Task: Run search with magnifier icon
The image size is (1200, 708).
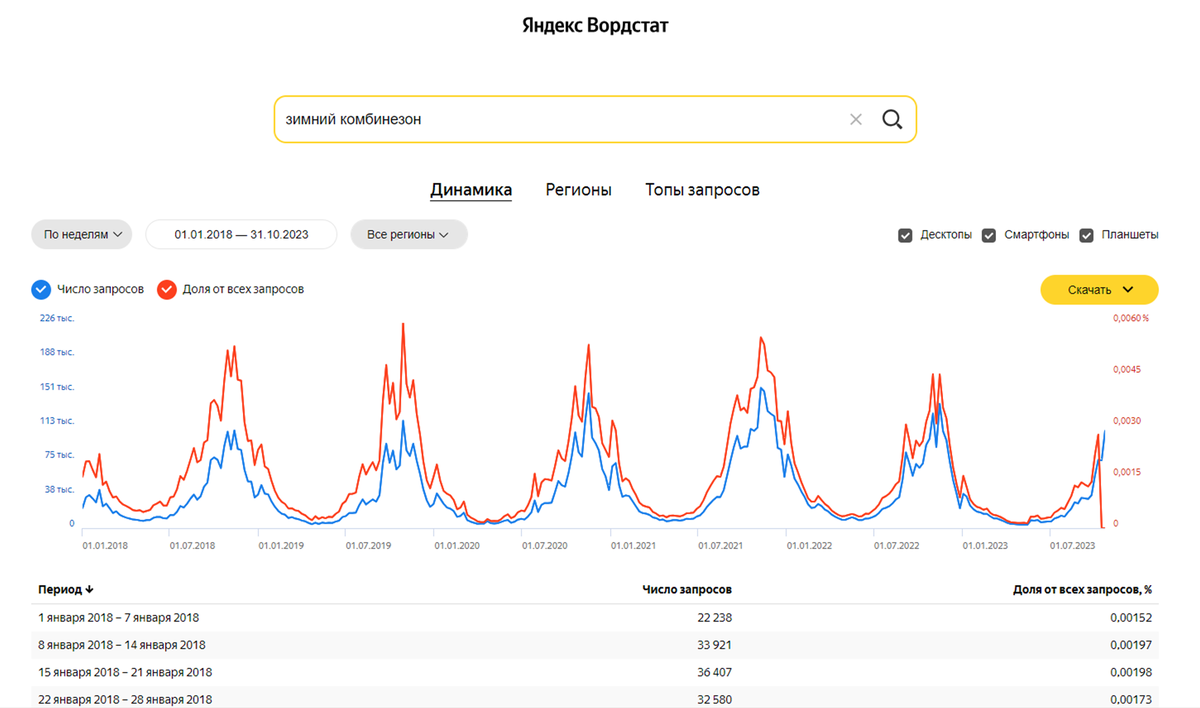Action: [892, 120]
